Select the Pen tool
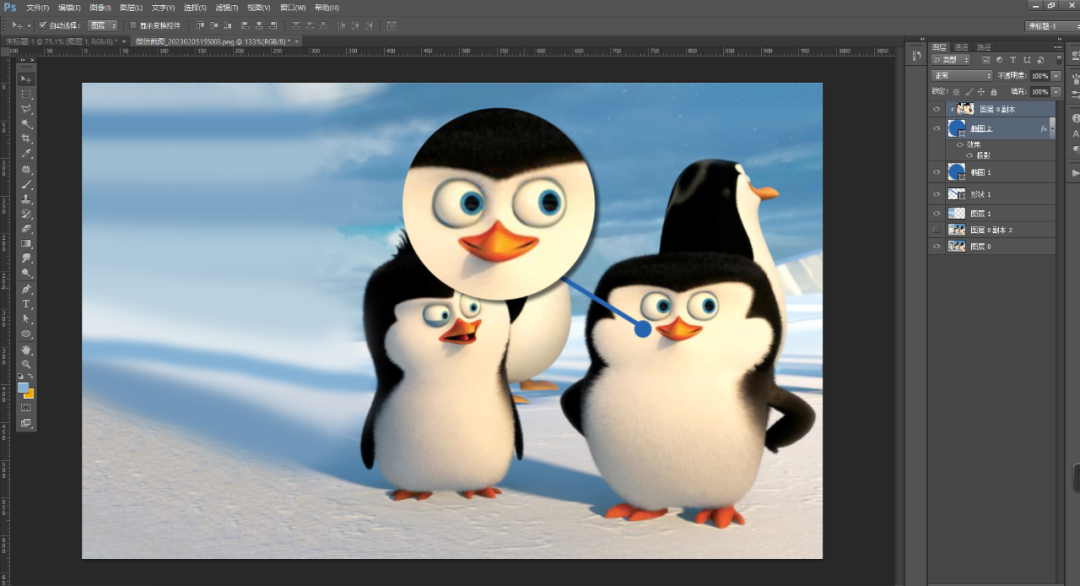The width and height of the screenshot is (1080, 586). point(26,289)
